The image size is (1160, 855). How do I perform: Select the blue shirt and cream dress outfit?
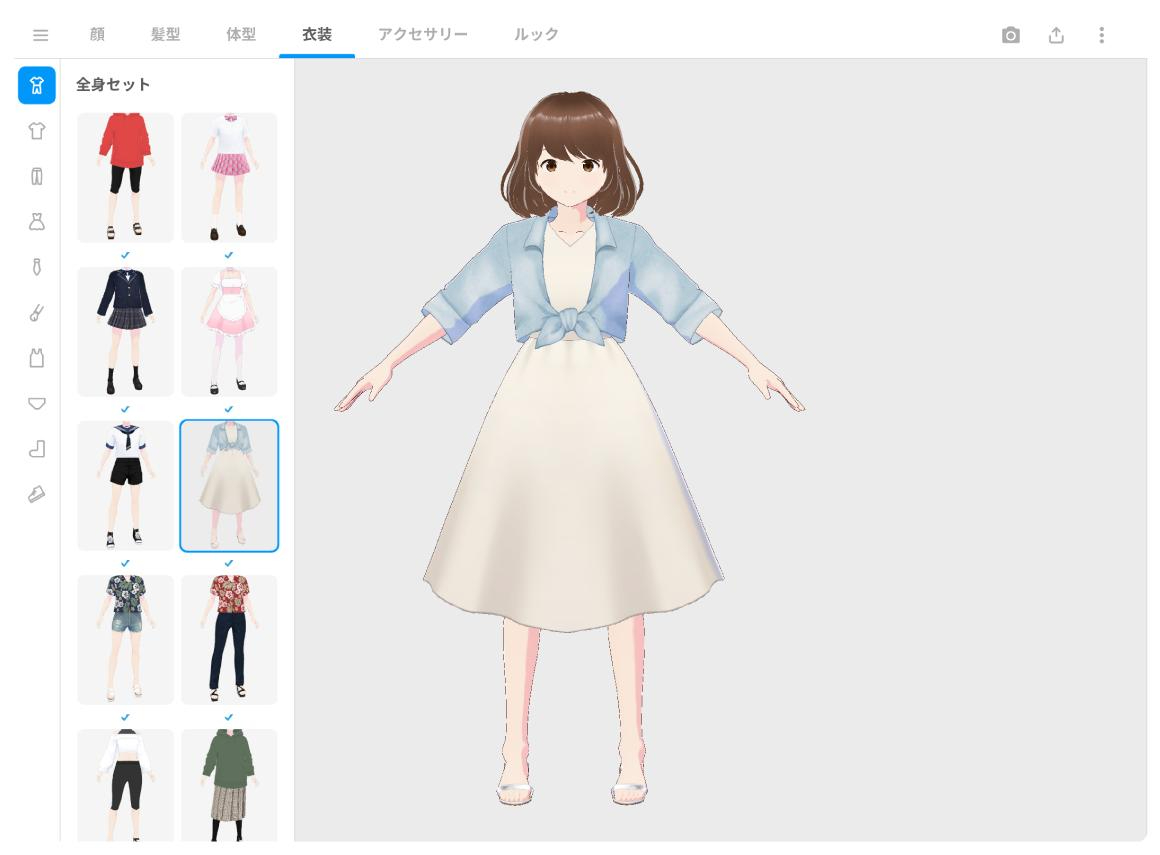(x=229, y=485)
